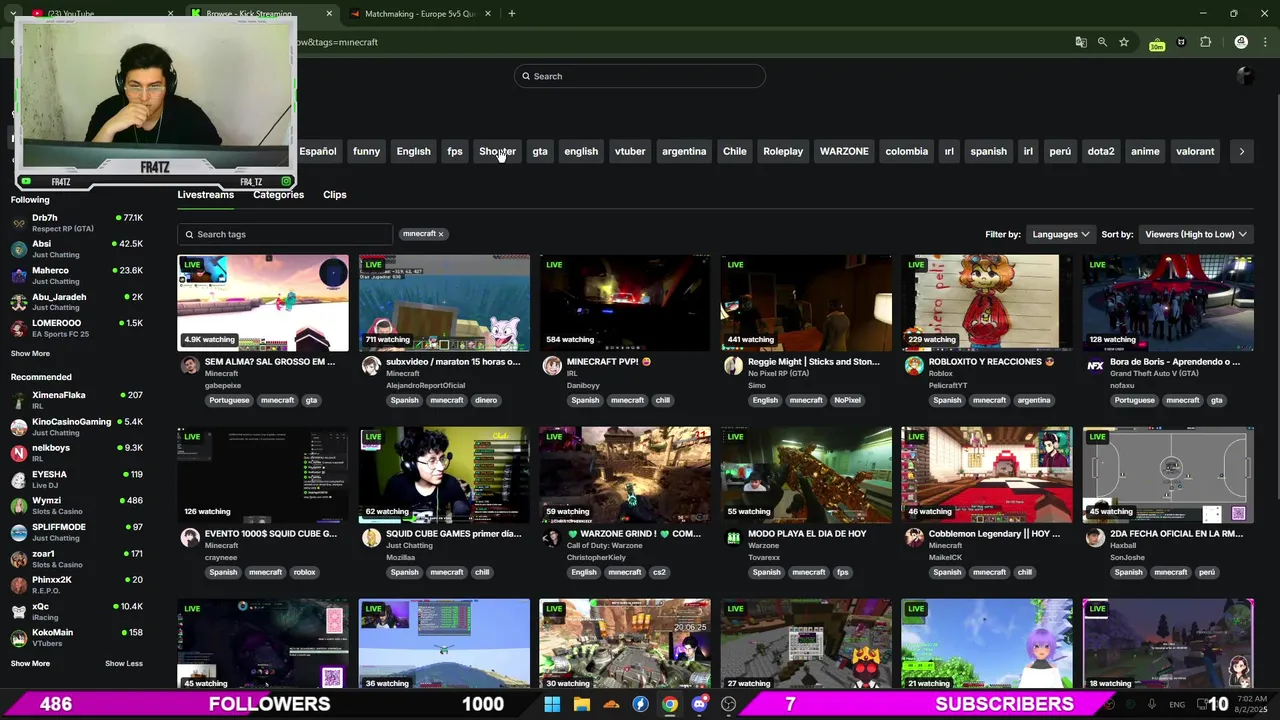Open Viewers (High to Low) sort dropdown
The width and height of the screenshot is (1280, 720).
pyautogui.click(x=1195, y=234)
